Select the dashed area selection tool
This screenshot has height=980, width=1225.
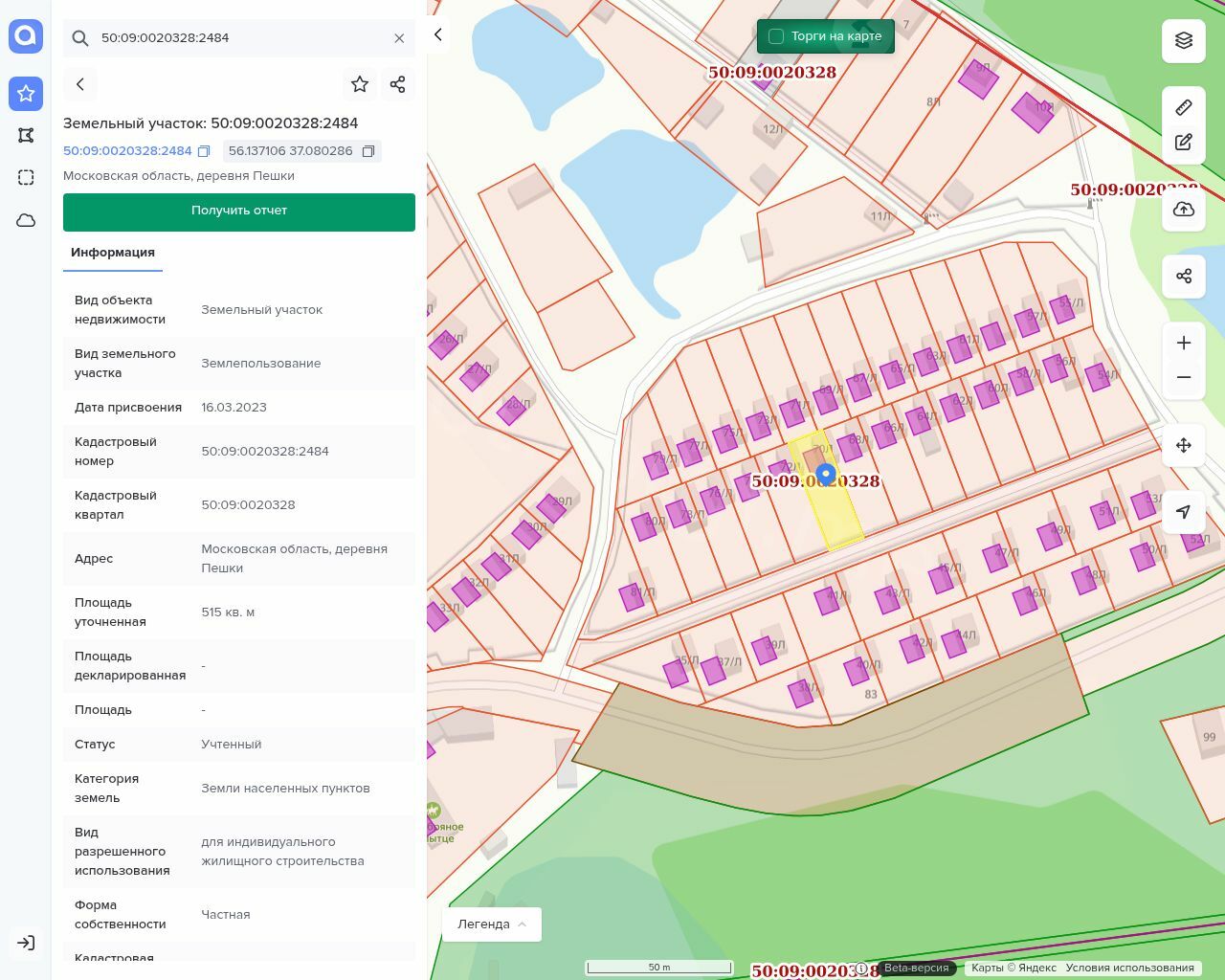click(x=26, y=177)
